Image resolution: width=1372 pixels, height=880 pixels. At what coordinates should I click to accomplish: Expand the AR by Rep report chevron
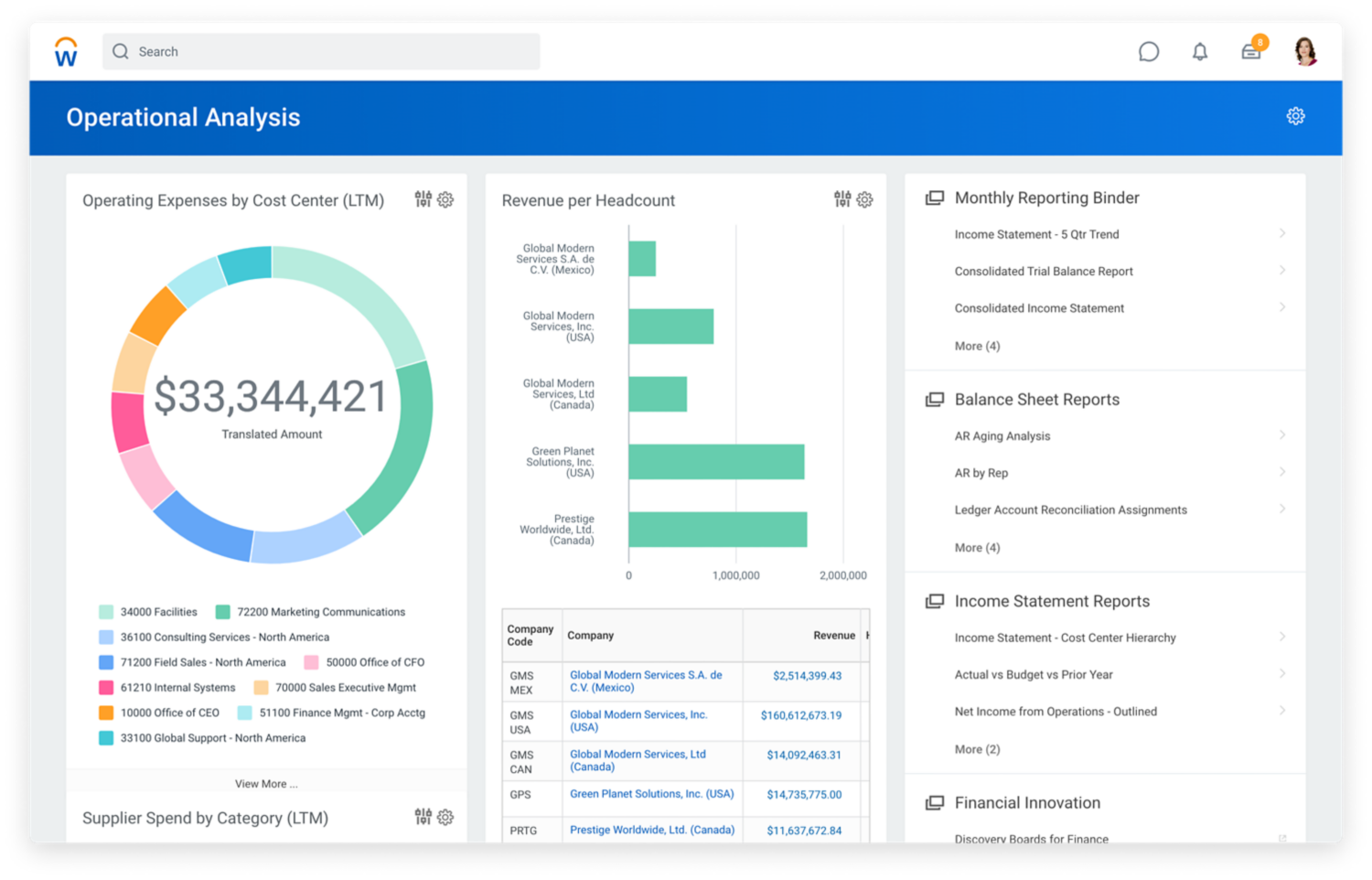pyautogui.click(x=1282, y=473)
